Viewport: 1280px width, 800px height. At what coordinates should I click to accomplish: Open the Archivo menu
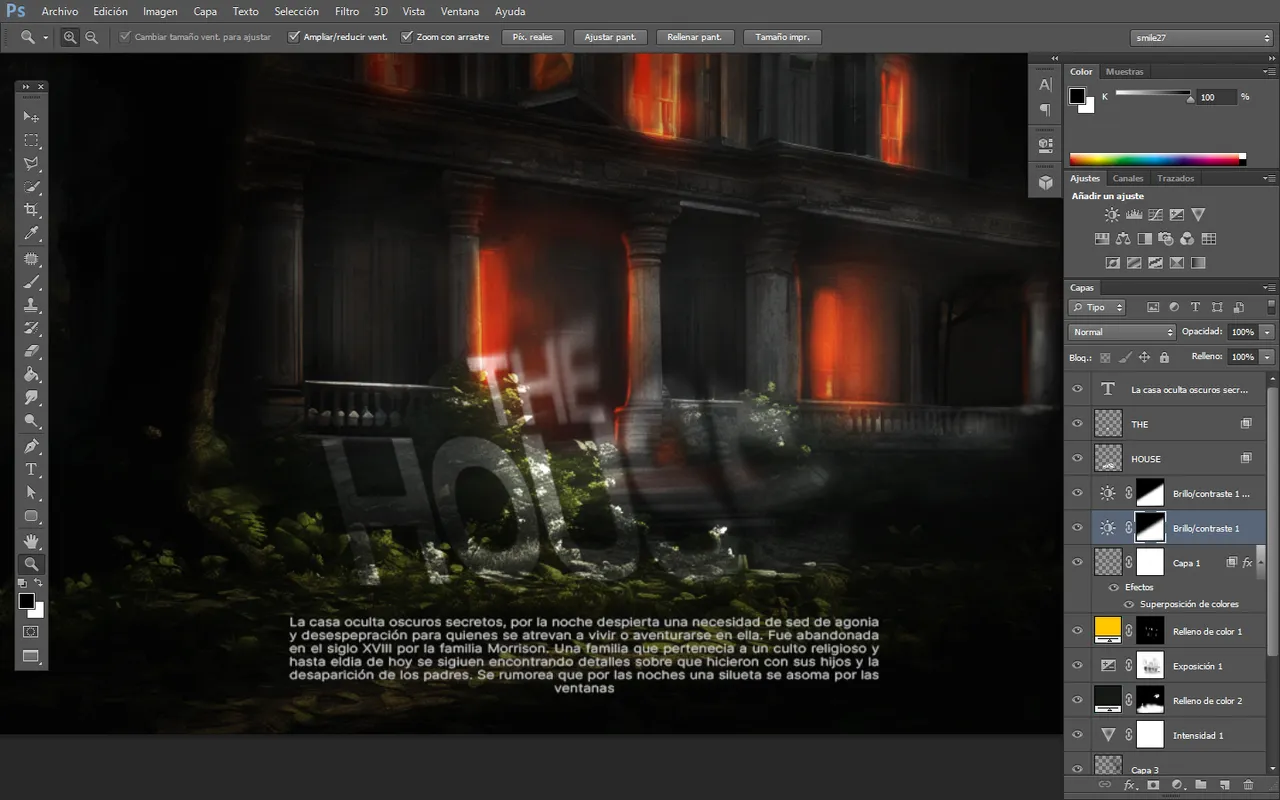[59, 12]
